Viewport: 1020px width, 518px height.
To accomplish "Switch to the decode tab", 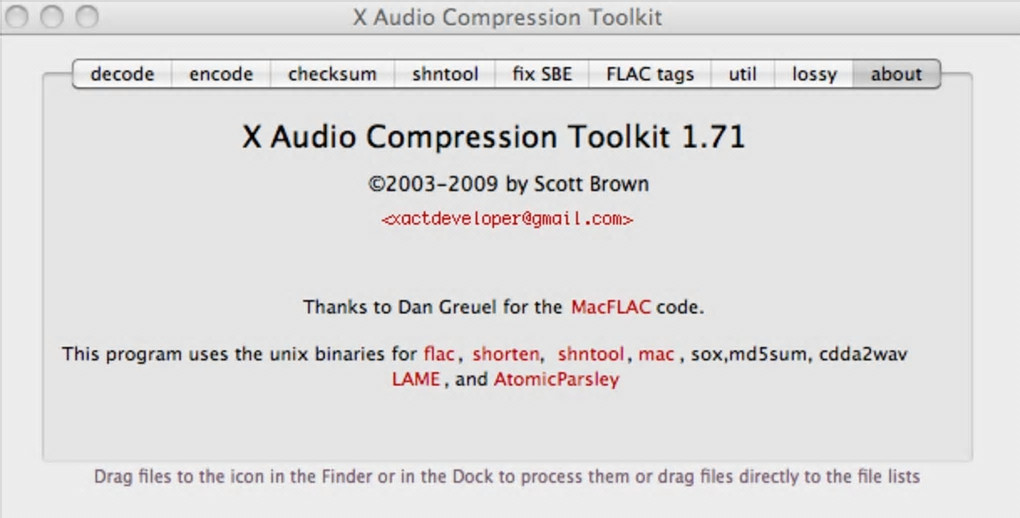I will (122, 74).
